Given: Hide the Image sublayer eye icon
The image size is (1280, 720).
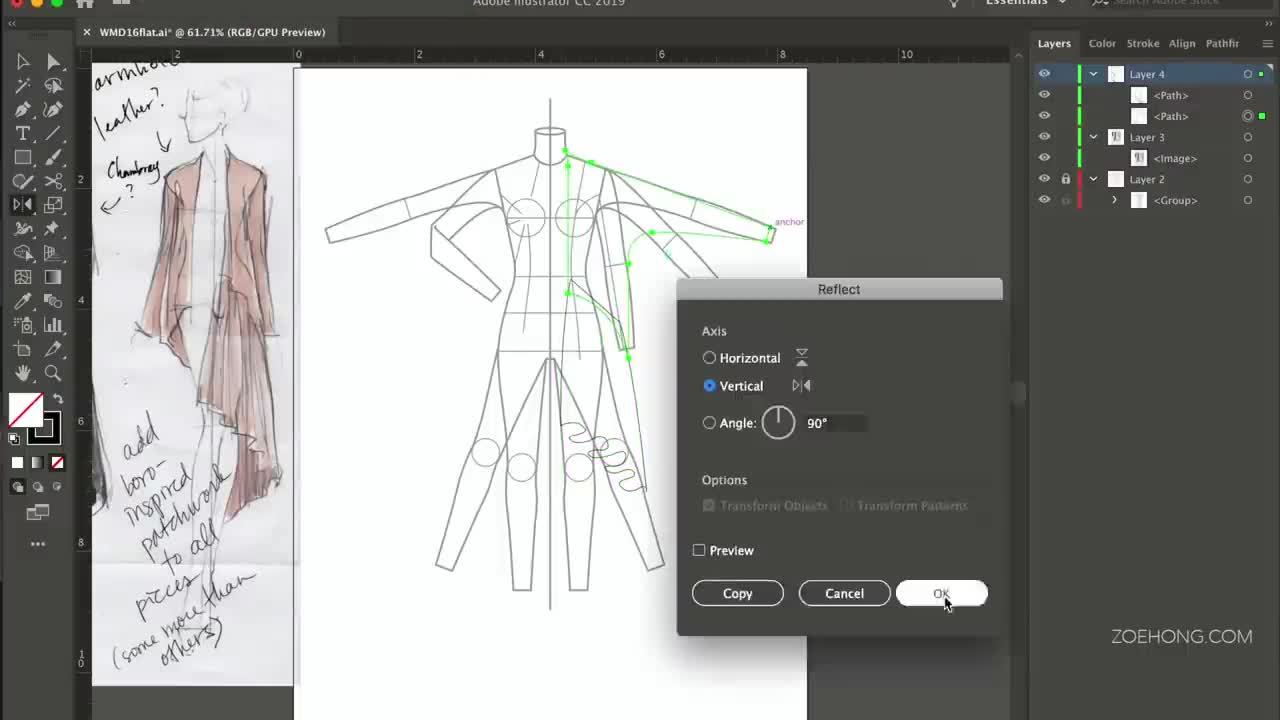Looking at the screenshot, I should point(1044,158).
